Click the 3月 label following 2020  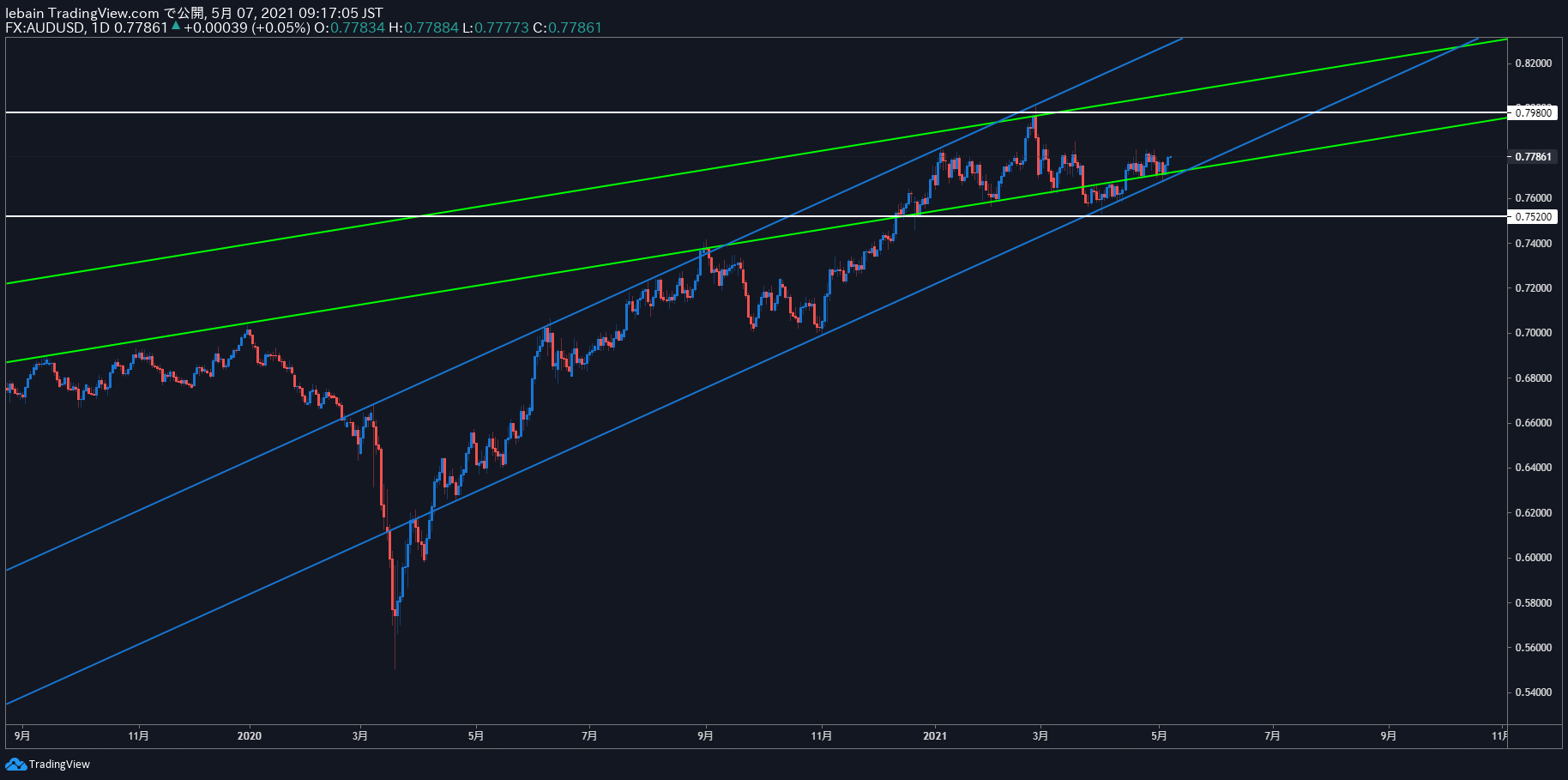tap(360, 735)
